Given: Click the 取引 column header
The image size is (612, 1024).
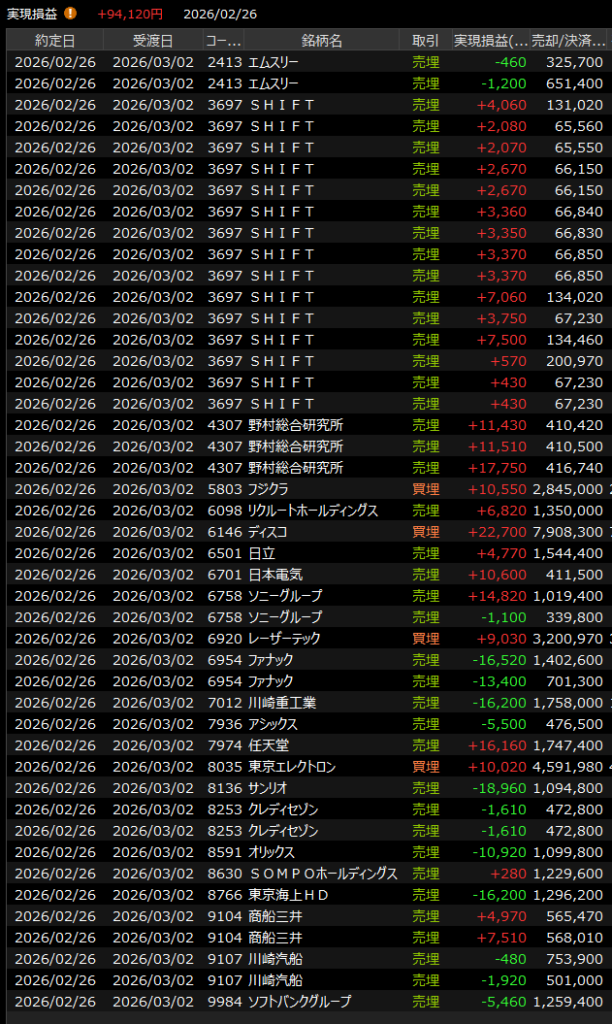Looking at the screenshot, I should 425,40.
